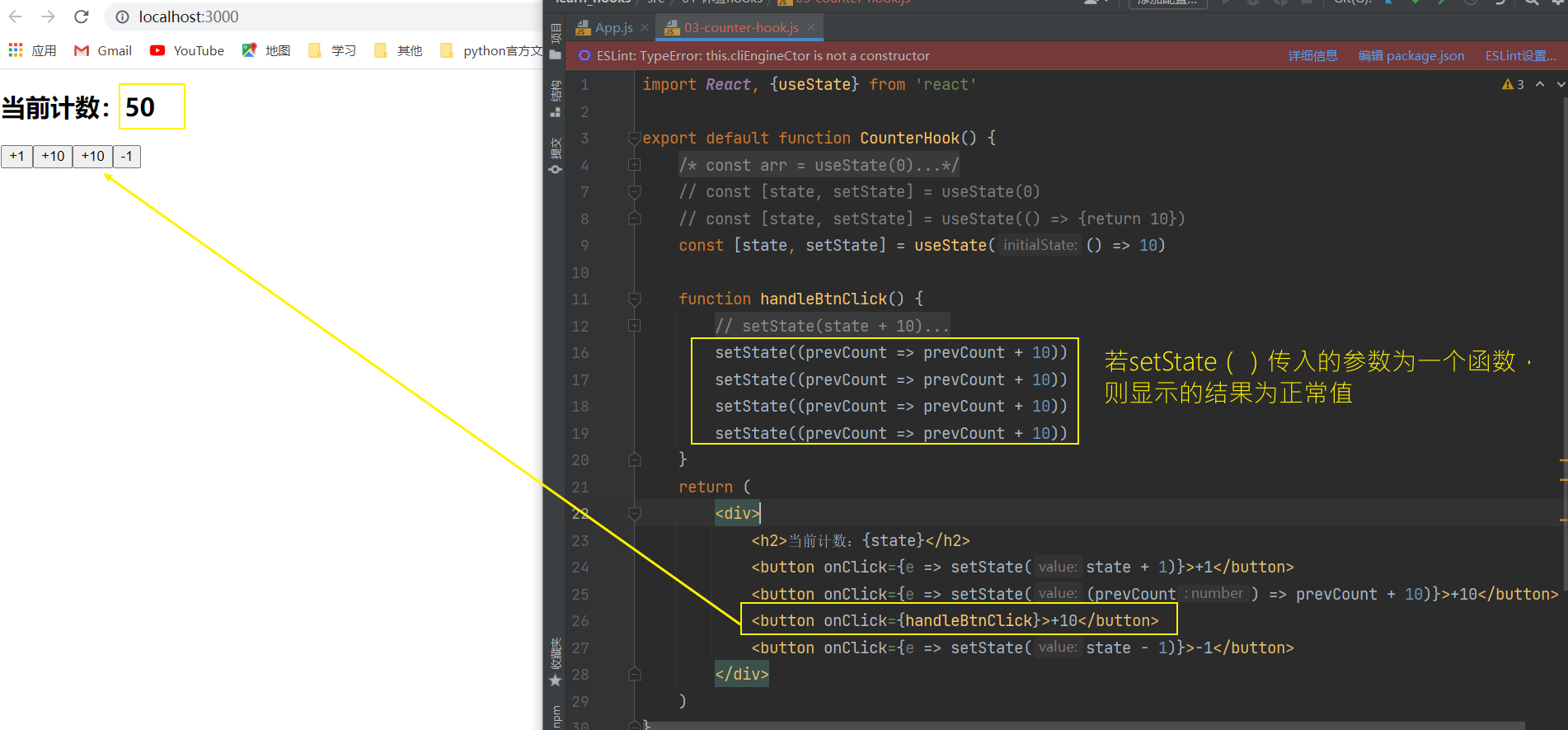1568x730 pixels.
Task: Toggle fold end marker on line 28
Action: (x=634, y=674)
